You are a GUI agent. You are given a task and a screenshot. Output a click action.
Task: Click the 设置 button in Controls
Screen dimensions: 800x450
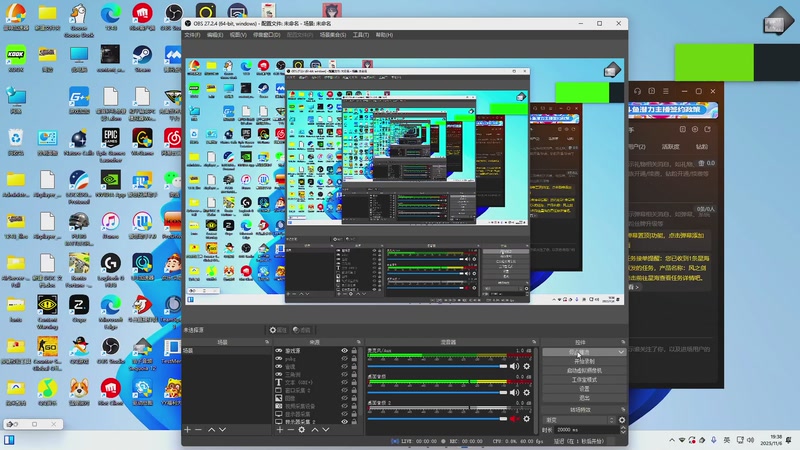click(x=584, y=389)
